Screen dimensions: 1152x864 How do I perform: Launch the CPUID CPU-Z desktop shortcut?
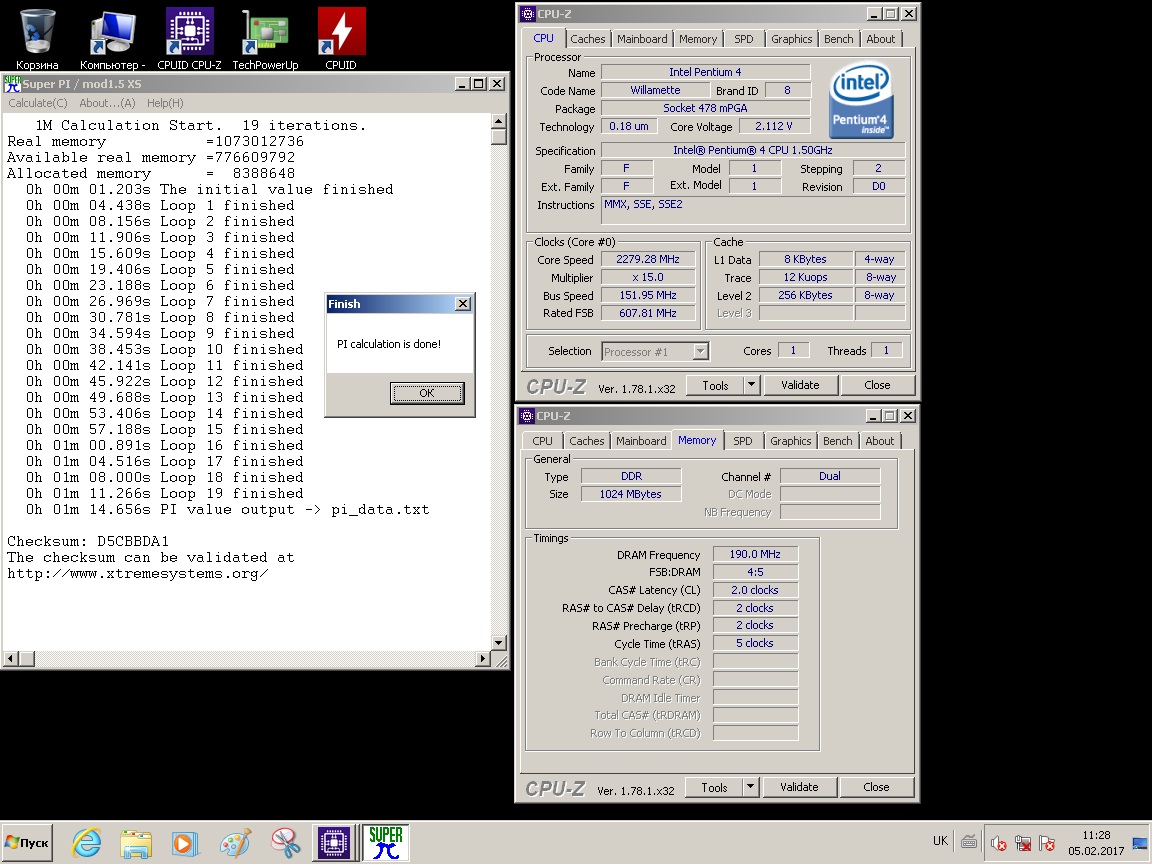190,38
